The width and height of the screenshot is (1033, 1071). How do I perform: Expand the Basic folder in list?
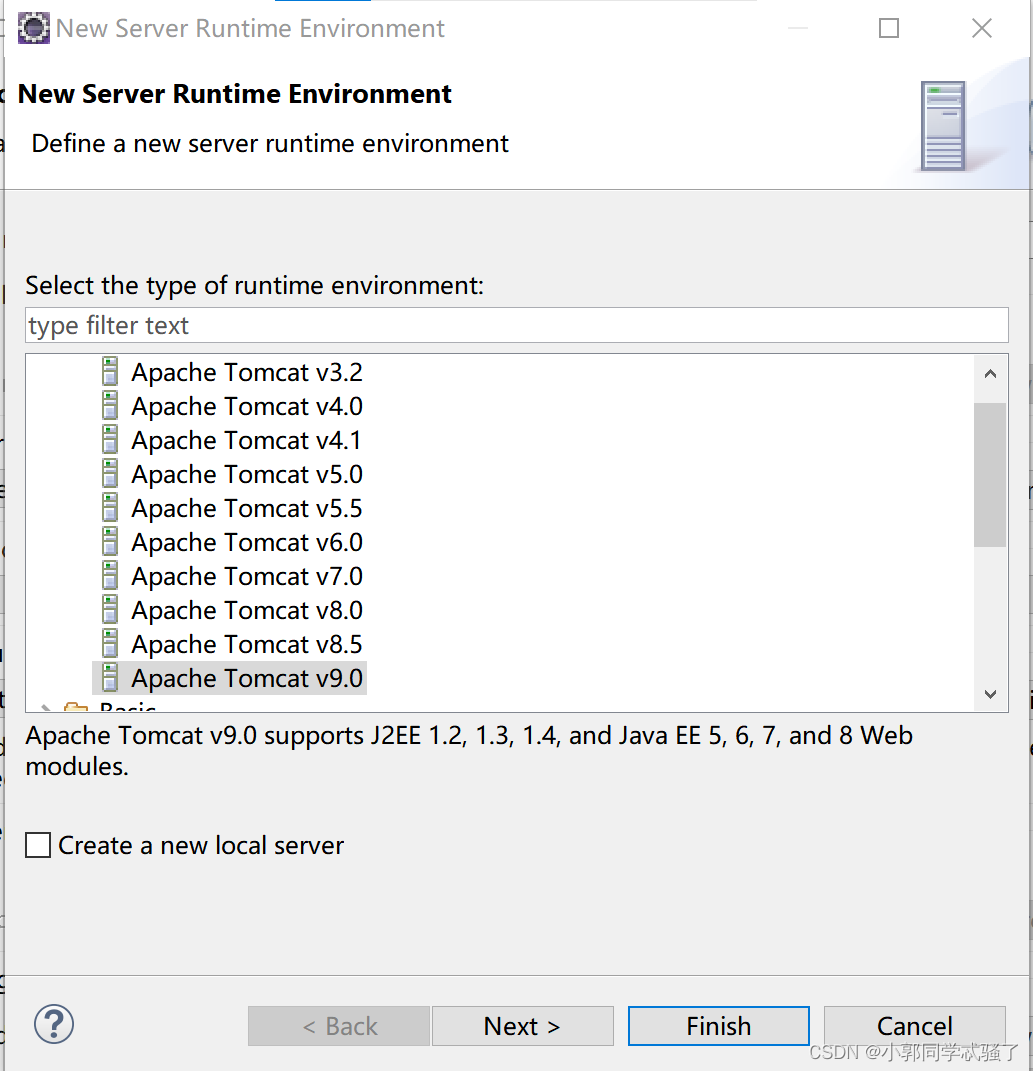[46, 708]
